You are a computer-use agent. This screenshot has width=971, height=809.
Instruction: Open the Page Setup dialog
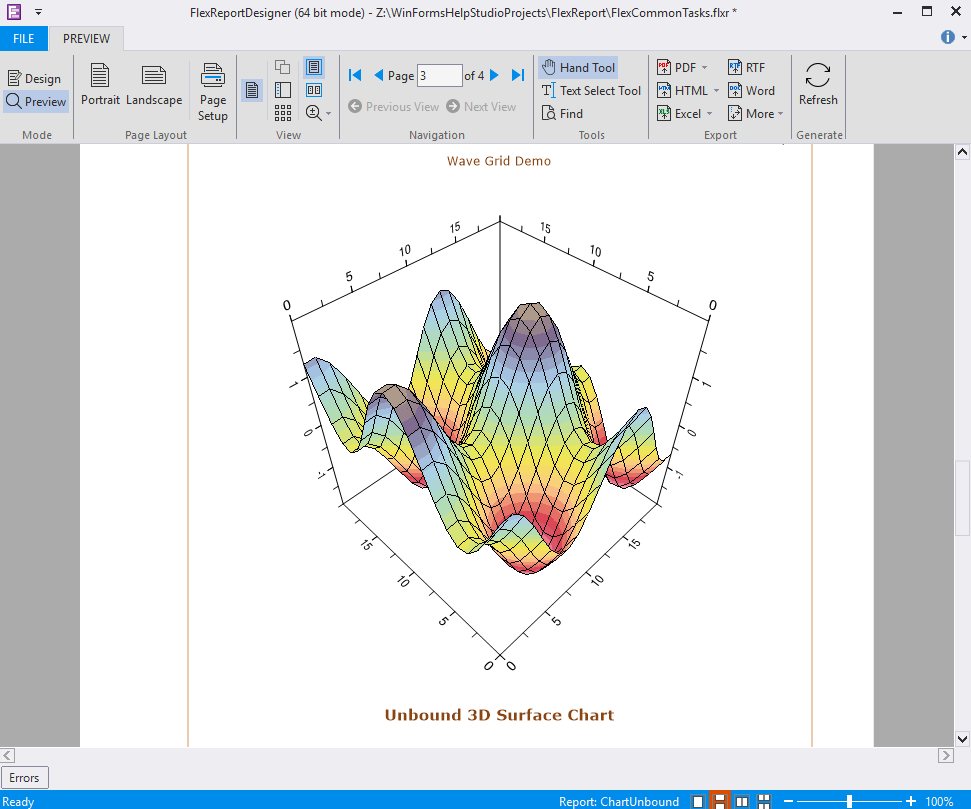point(213,92)
